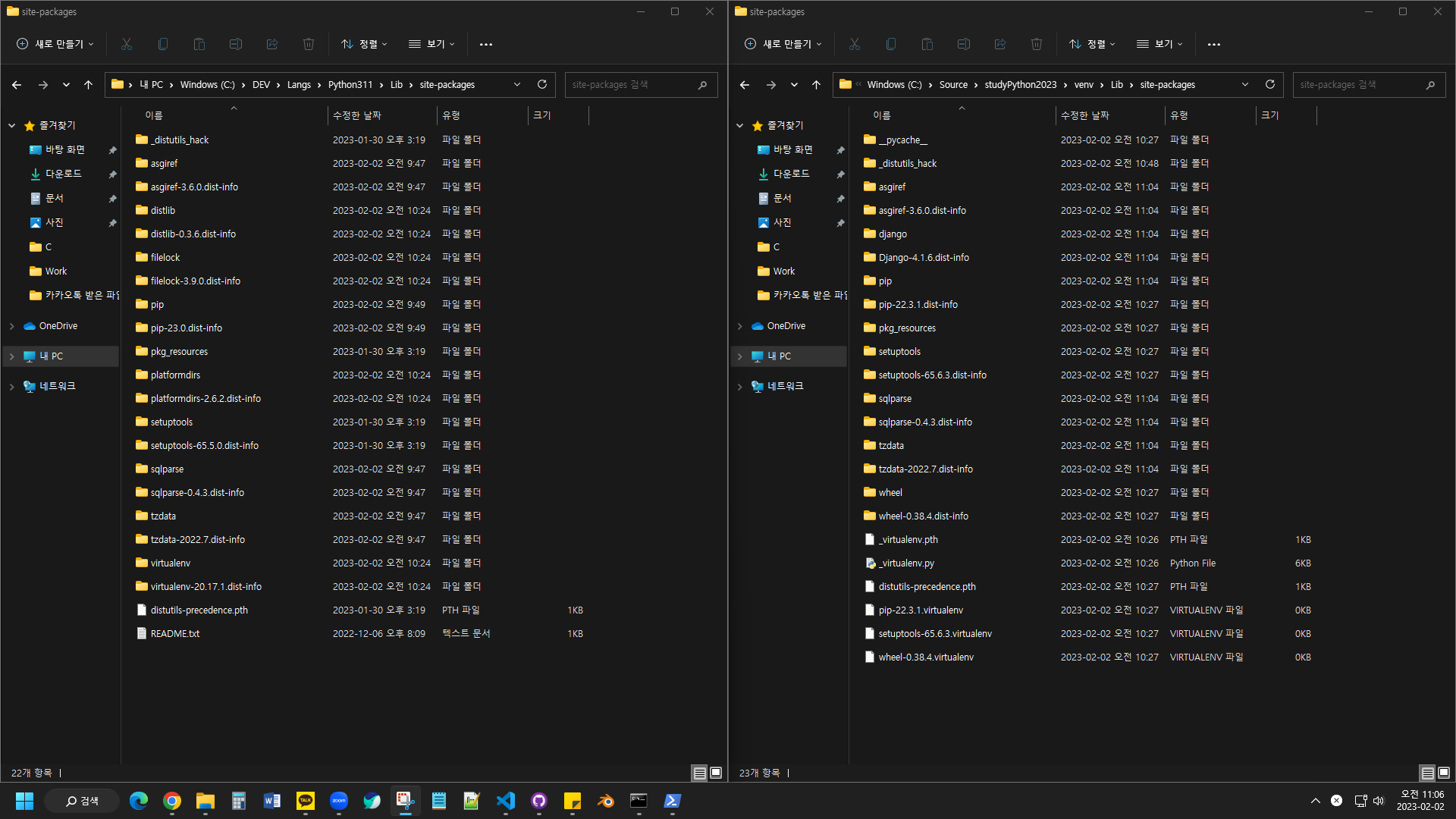The image size is (1456, 819).
Task: Click the delete trash icon in right window
Action: 1036,44
